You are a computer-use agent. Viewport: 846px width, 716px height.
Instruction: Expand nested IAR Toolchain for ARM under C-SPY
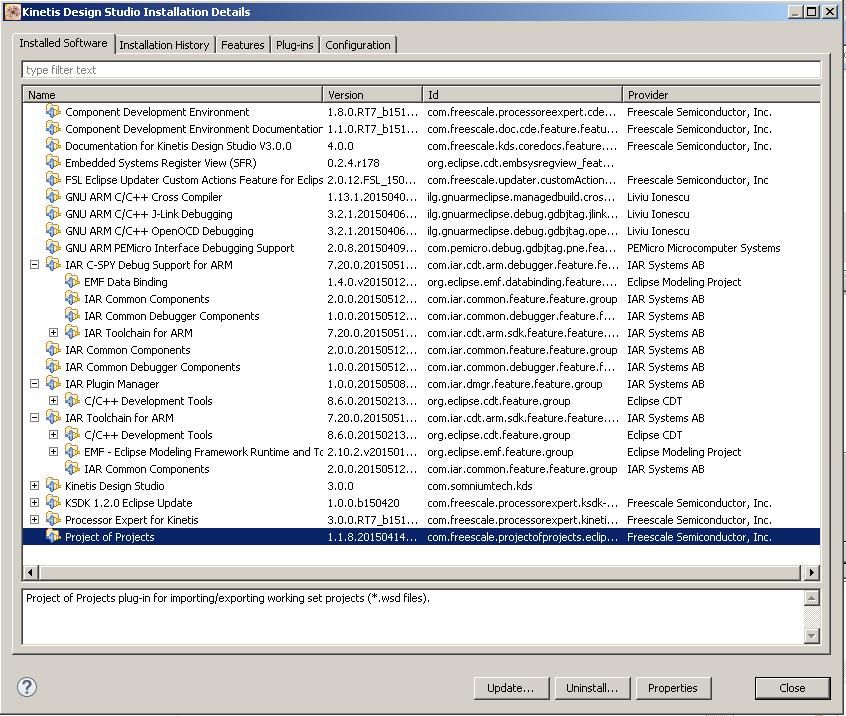(53, 333)
